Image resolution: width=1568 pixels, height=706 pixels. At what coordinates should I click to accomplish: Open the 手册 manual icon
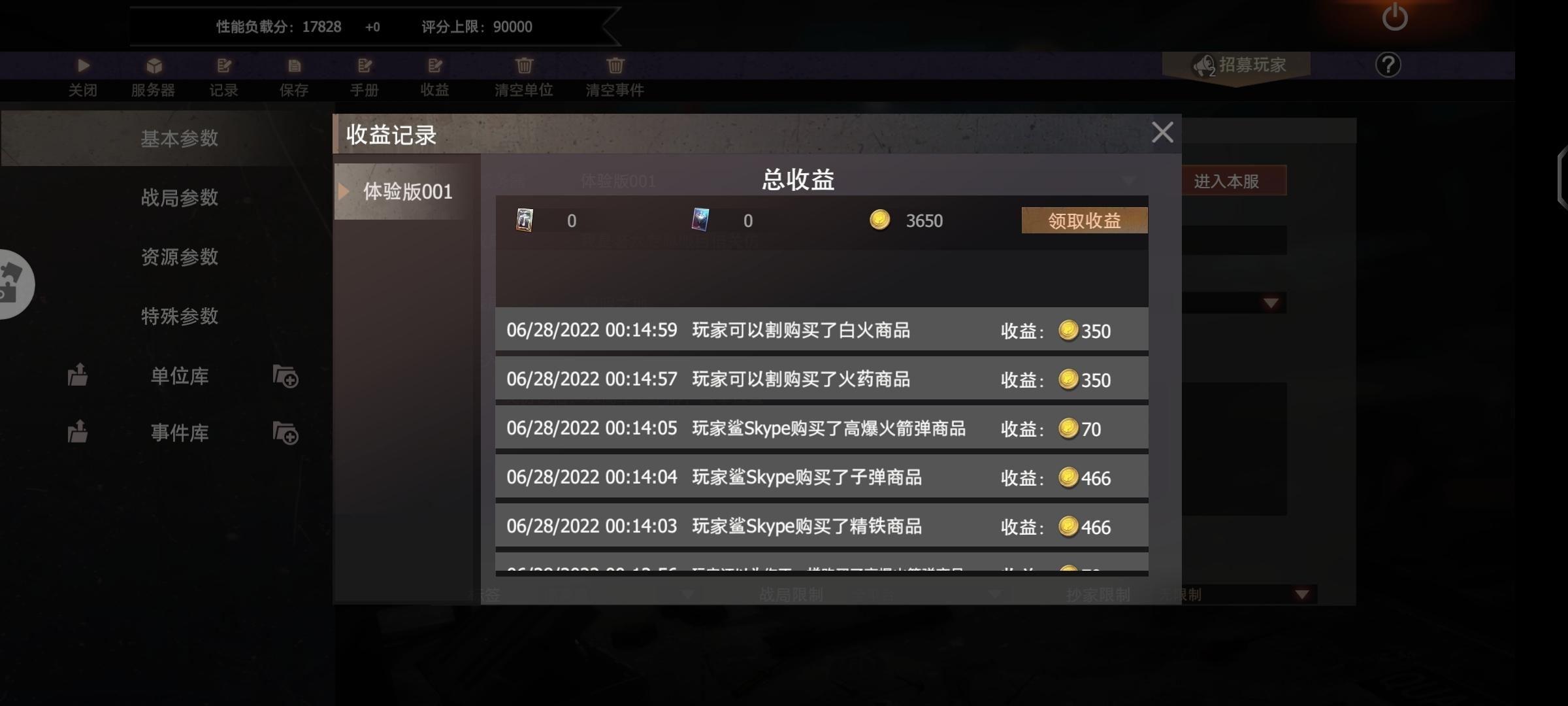pos(365,65)
